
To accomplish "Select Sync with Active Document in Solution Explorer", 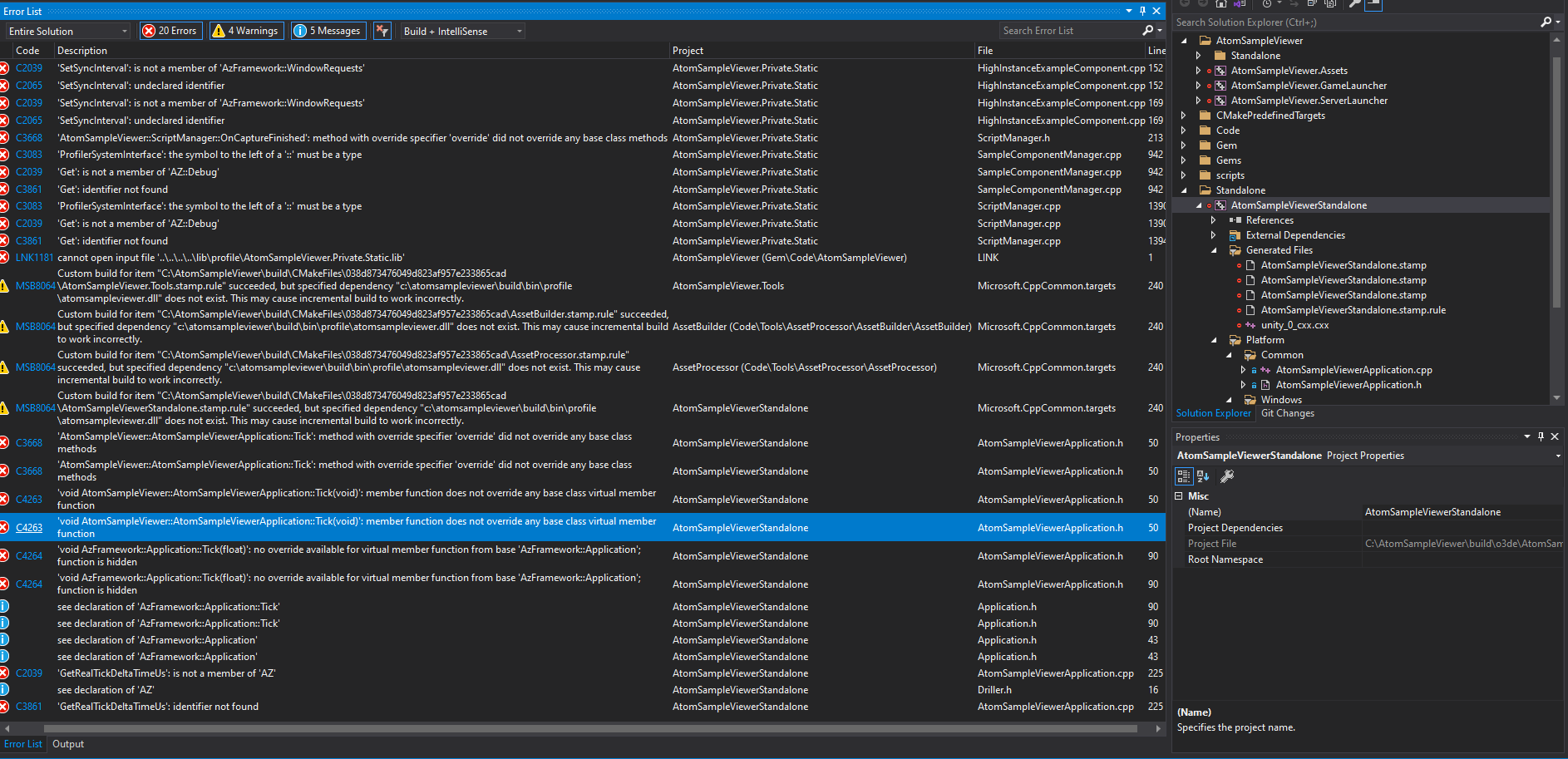I will (1294, 4).
